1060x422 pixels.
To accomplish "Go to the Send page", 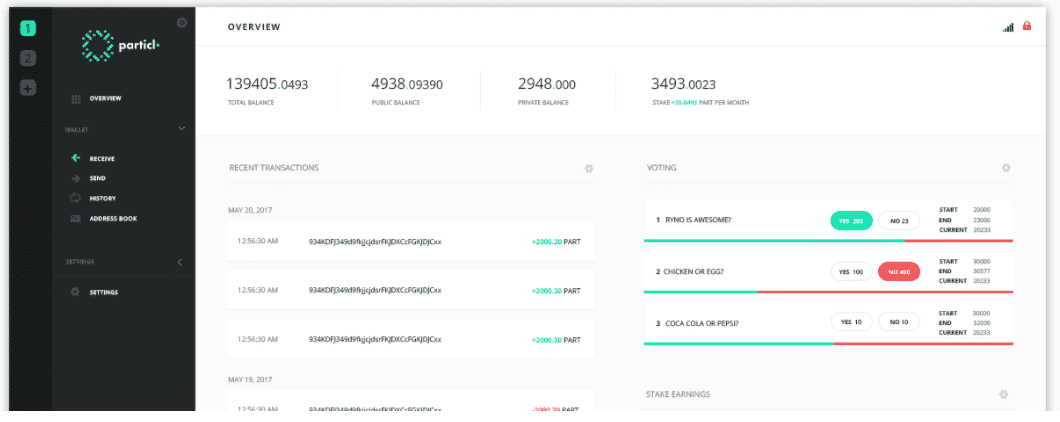I will pos(97,178).
